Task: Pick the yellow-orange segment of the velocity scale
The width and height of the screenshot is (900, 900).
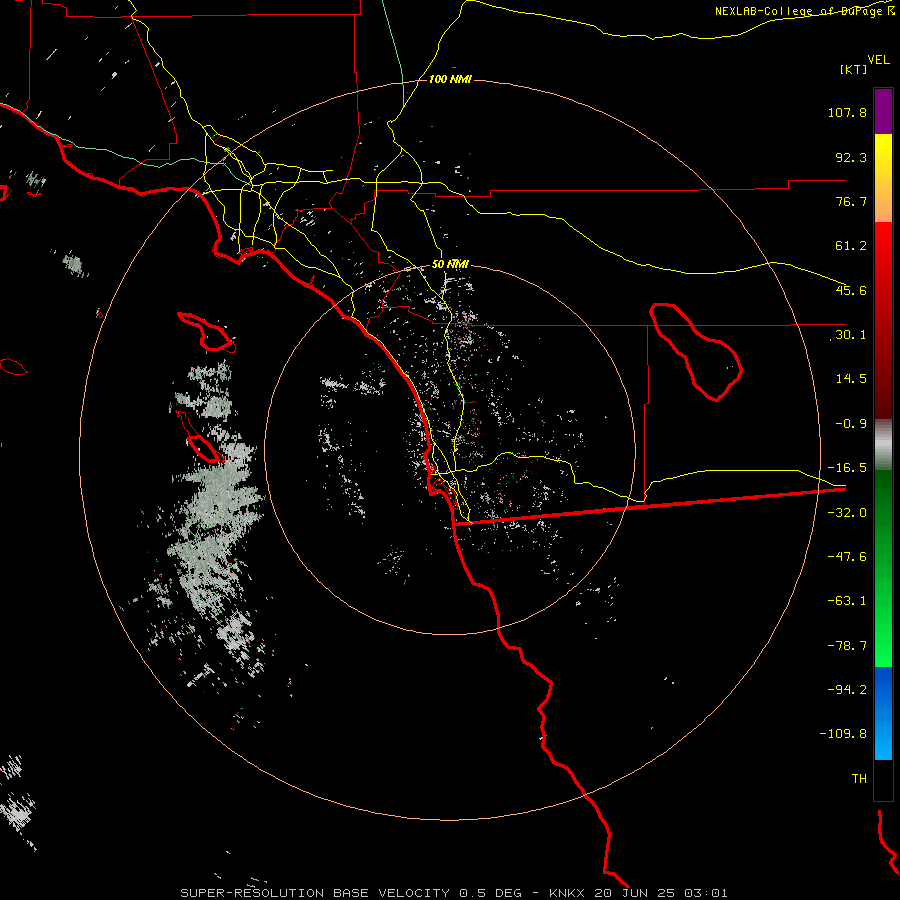Action: [883, 178]
